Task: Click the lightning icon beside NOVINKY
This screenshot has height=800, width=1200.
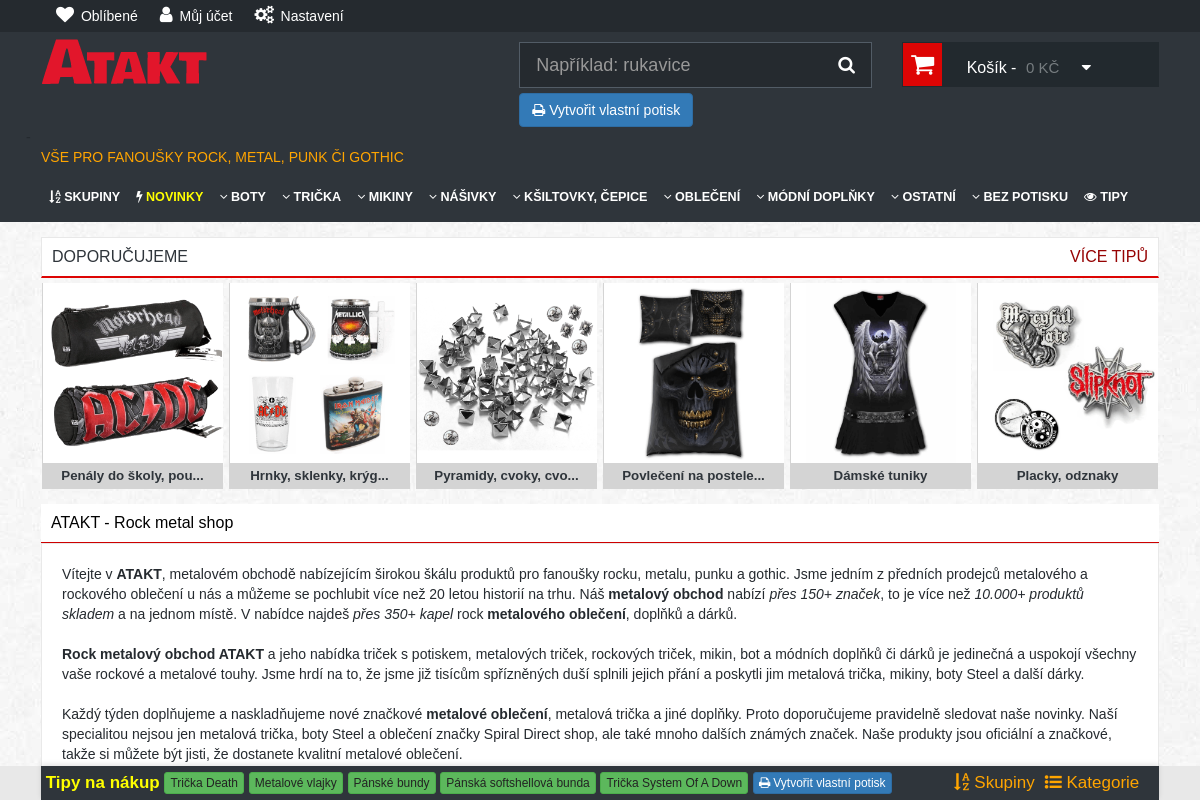Action: coord(139,197)
